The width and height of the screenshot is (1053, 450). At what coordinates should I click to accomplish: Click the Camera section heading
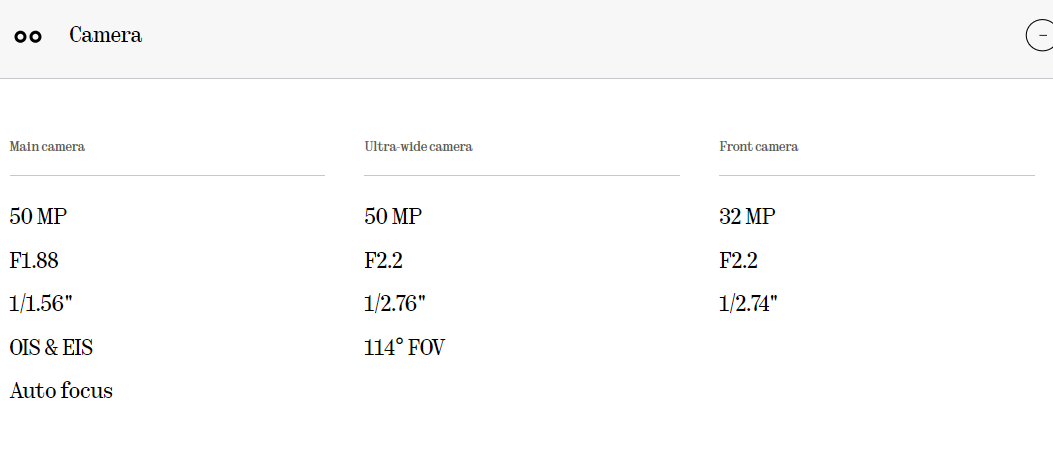(105, 35)
